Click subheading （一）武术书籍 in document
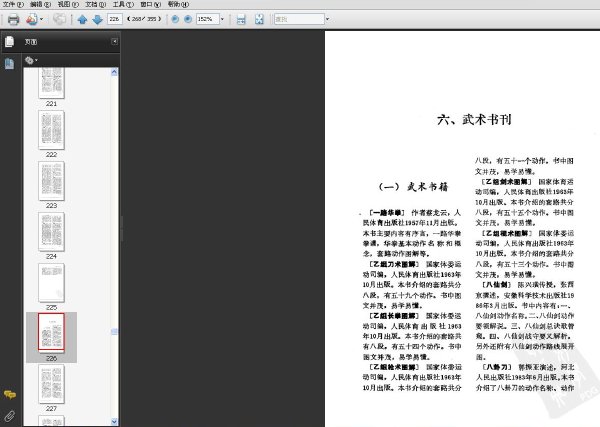 point(413,187)
